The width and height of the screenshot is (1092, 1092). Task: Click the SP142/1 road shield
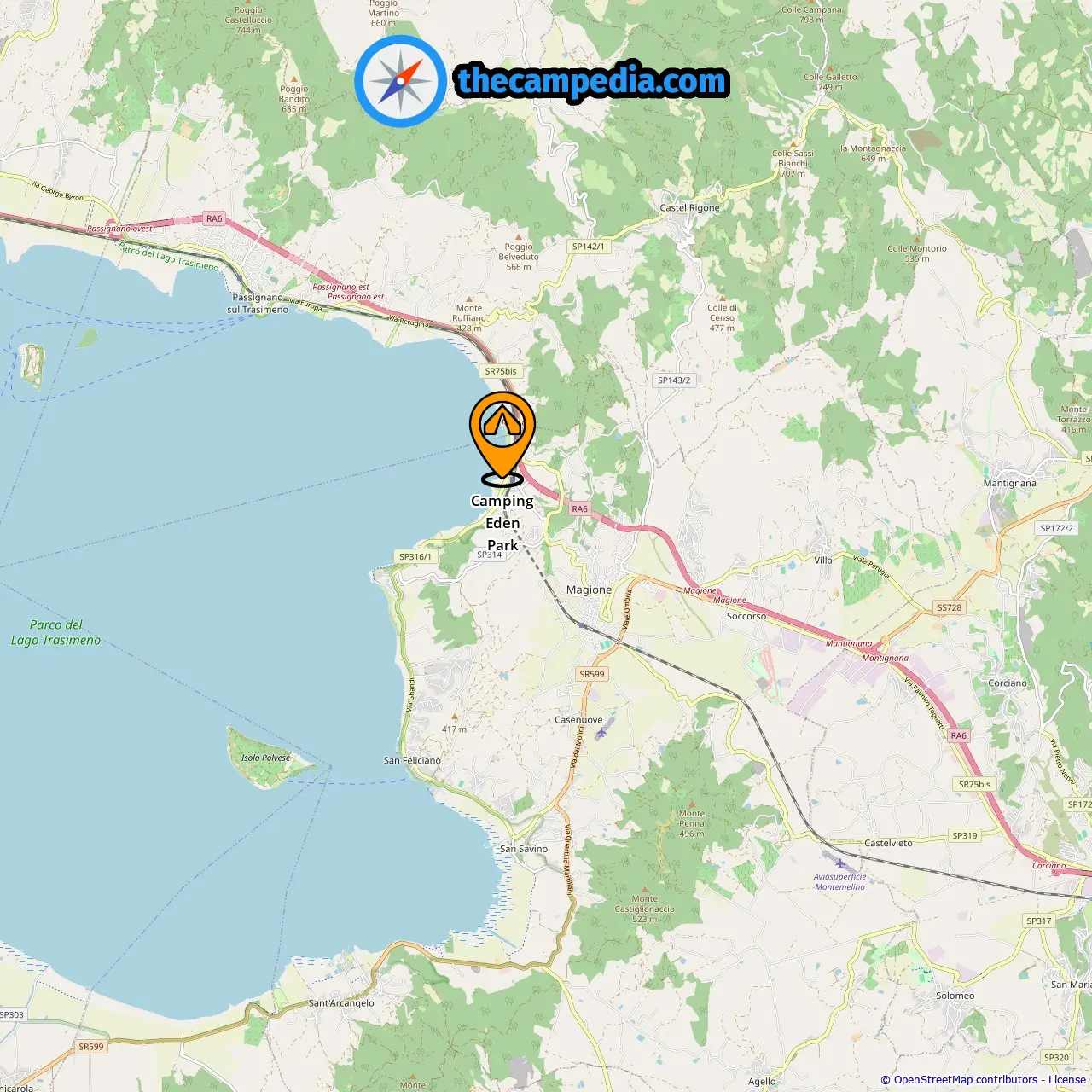(588, 247)
